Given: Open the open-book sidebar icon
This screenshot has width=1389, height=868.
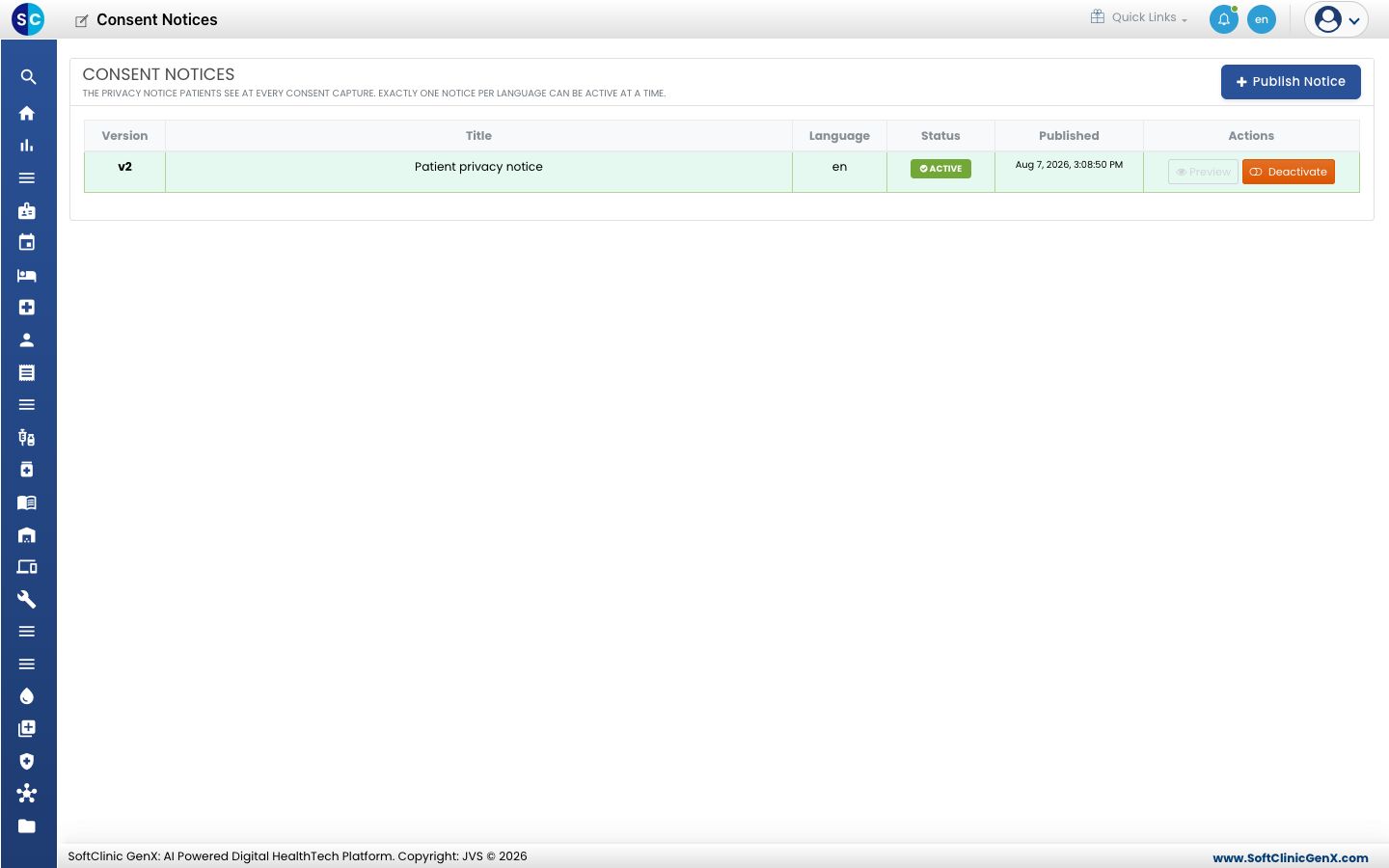Looking at the screenshot, I should (27, 502).
